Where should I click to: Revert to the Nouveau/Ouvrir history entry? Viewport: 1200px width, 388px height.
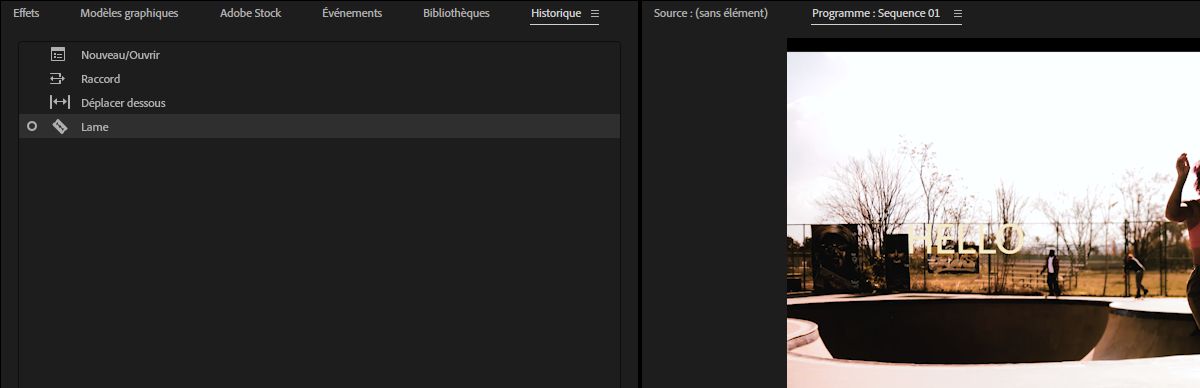click(x=319, y=55)
